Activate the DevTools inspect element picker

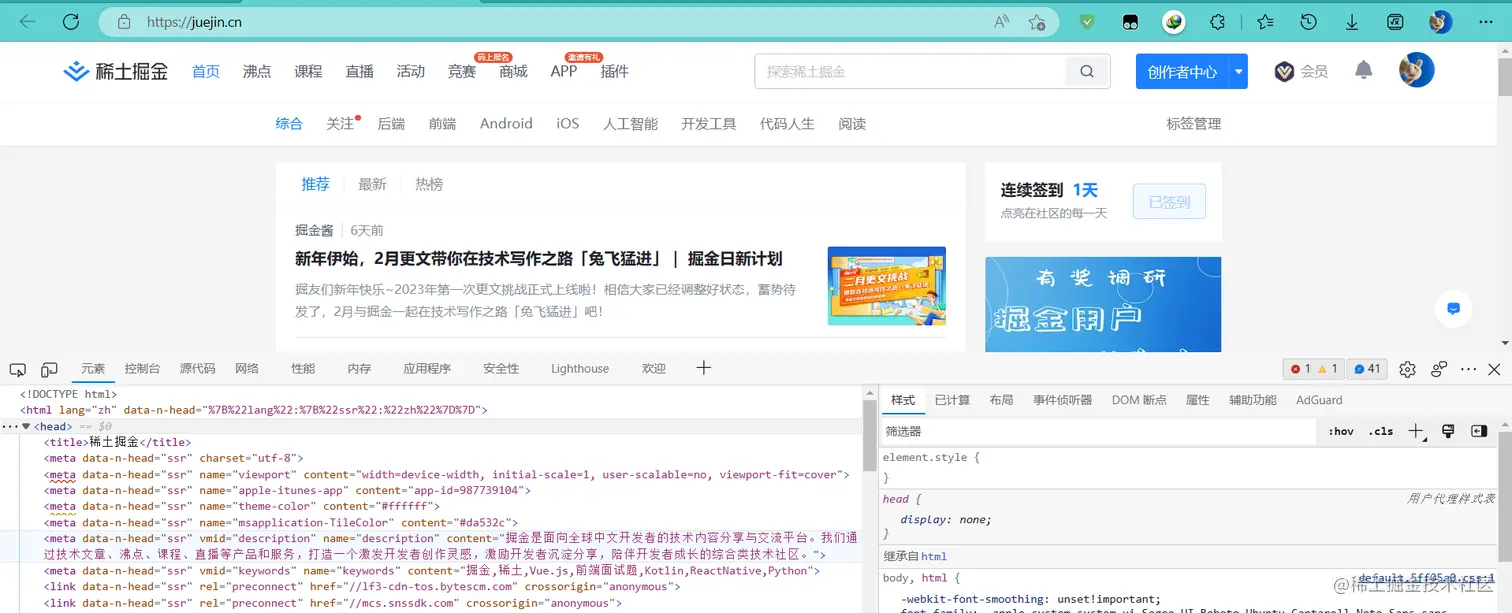pyautogui.click(x=18, y=369)
